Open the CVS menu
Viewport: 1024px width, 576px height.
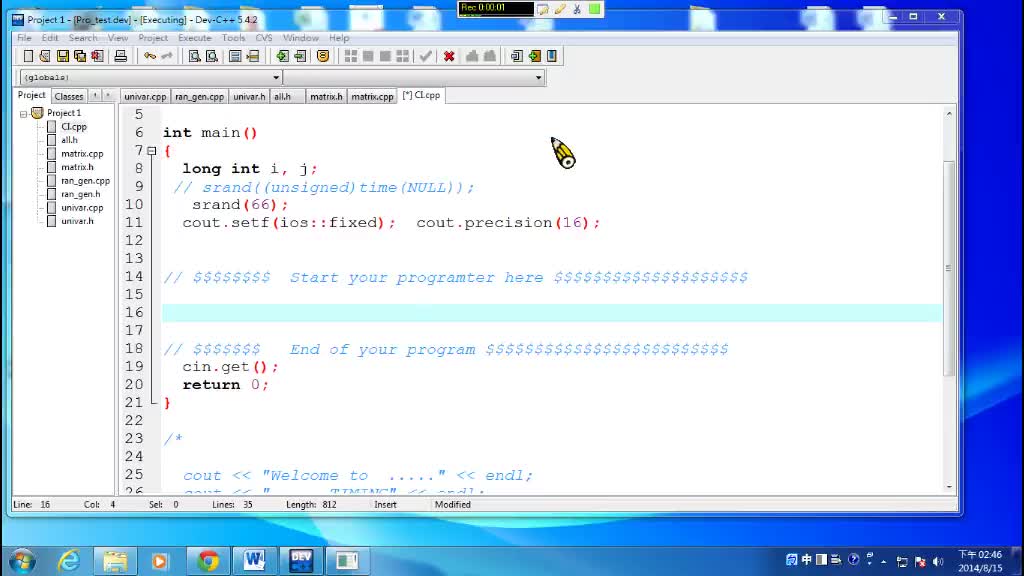(264, 38)
